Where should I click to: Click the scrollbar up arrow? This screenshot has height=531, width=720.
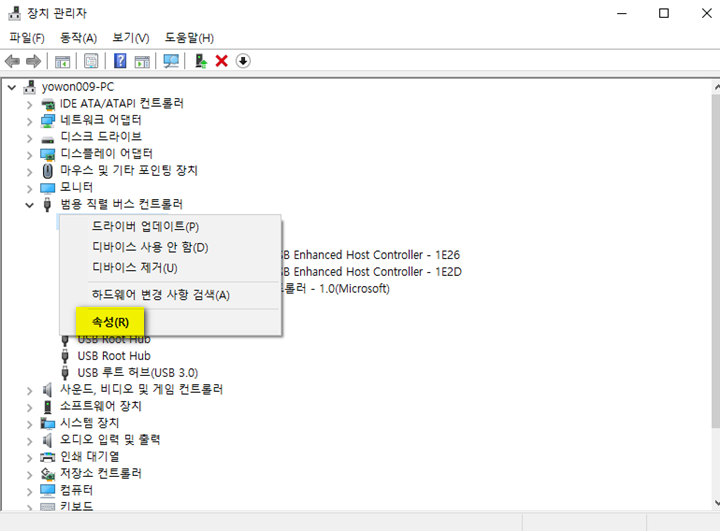tap(716, 87)
